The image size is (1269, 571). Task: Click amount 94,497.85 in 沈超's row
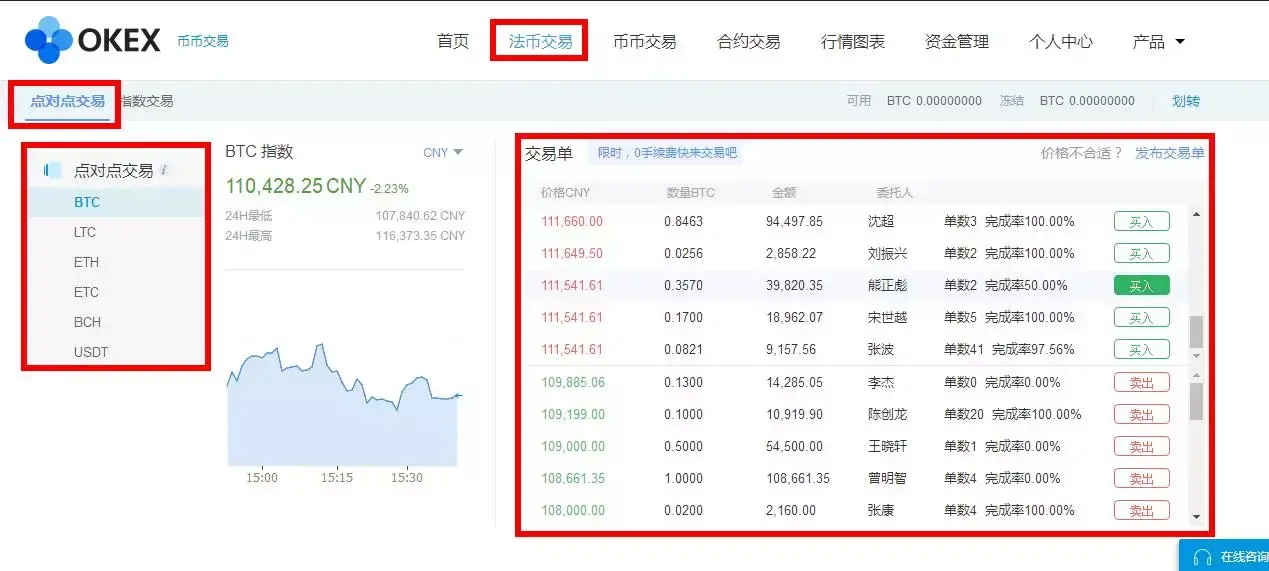coord(794,222)
